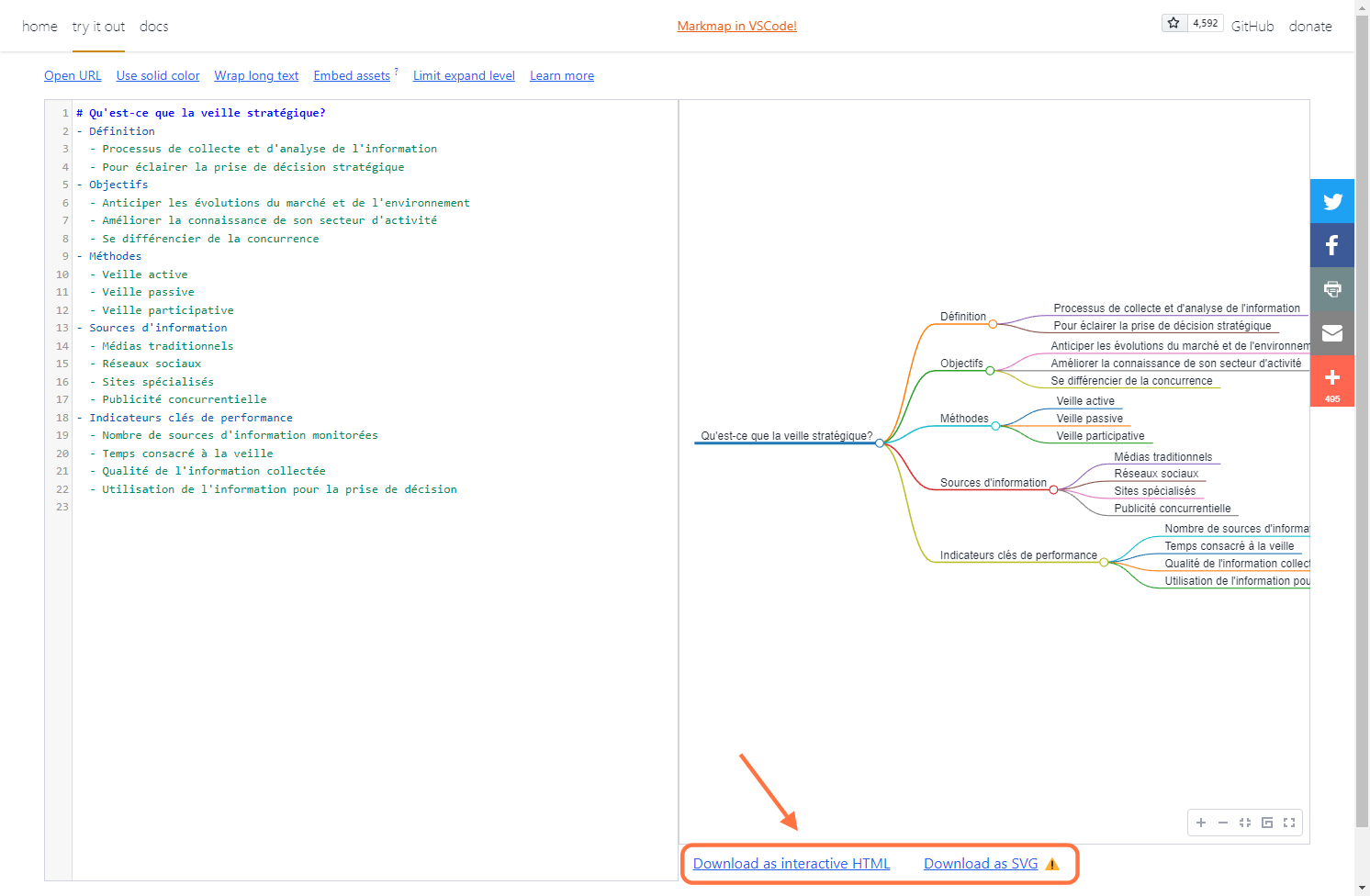The image size is (1370, 896).
Task: Open more share options plus icon
Action: click(1332, 381)
